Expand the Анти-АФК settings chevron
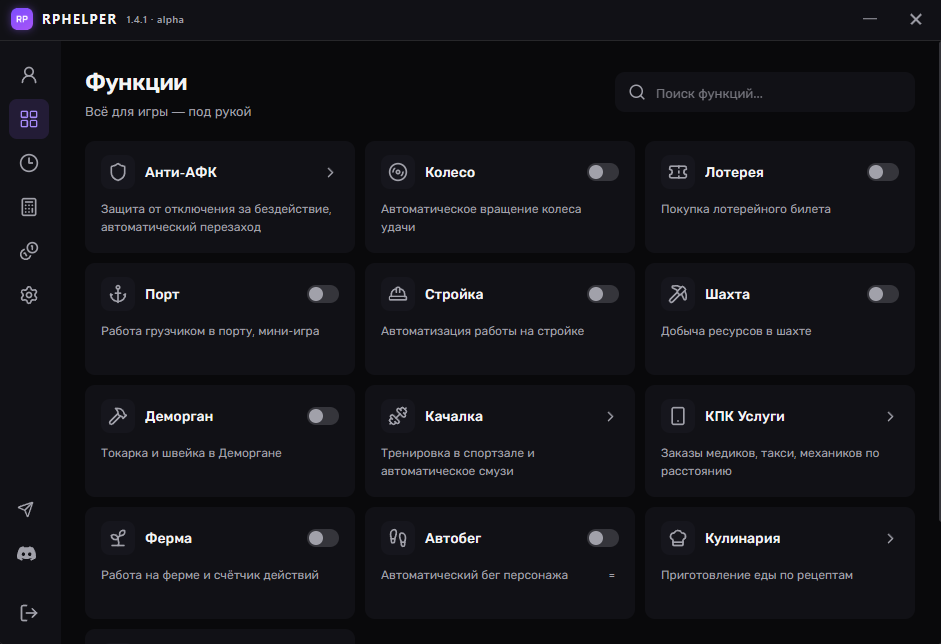Viewport: 941px width, 644px height. [330, 173]
